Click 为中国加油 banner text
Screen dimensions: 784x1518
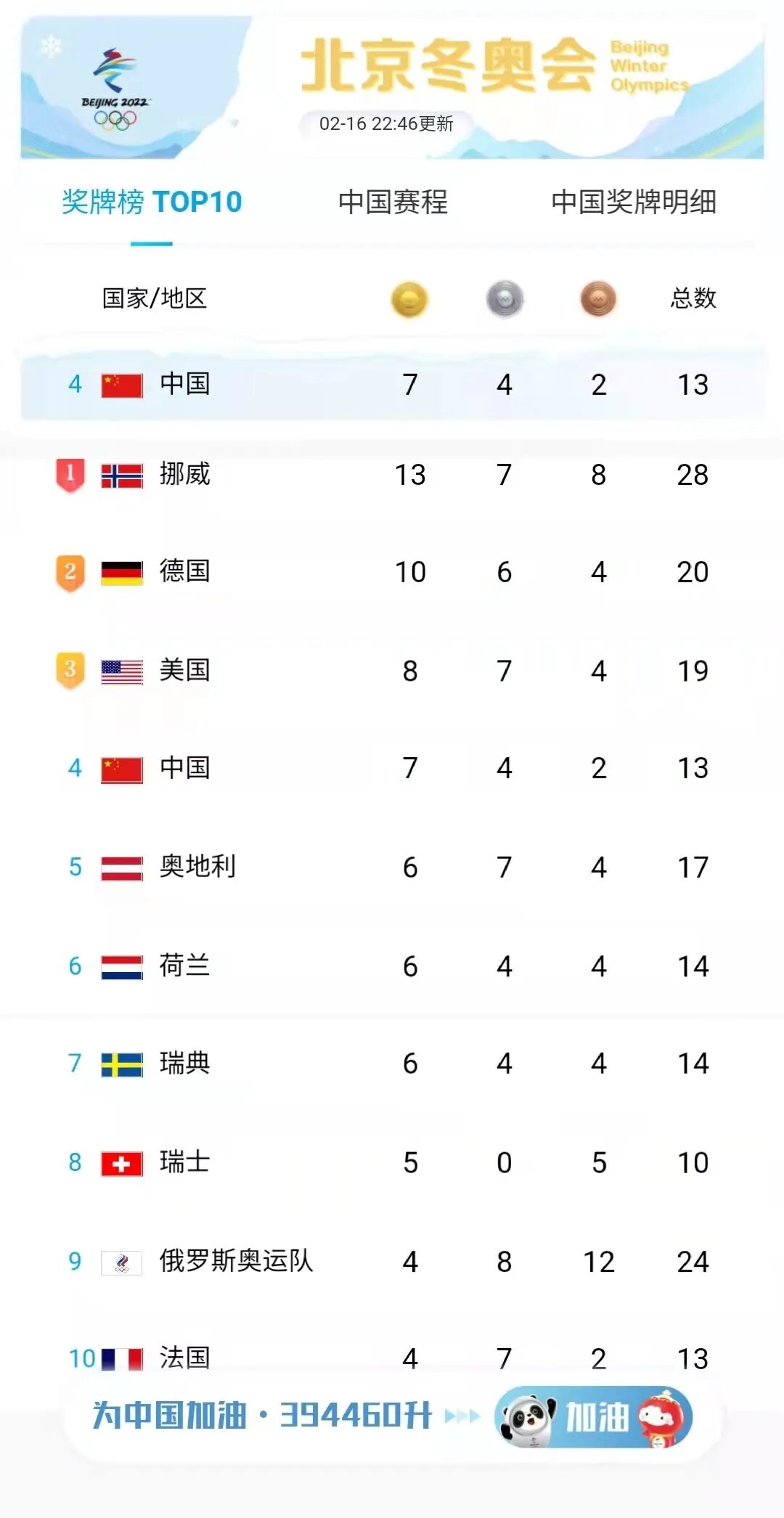pos(169,1416)
